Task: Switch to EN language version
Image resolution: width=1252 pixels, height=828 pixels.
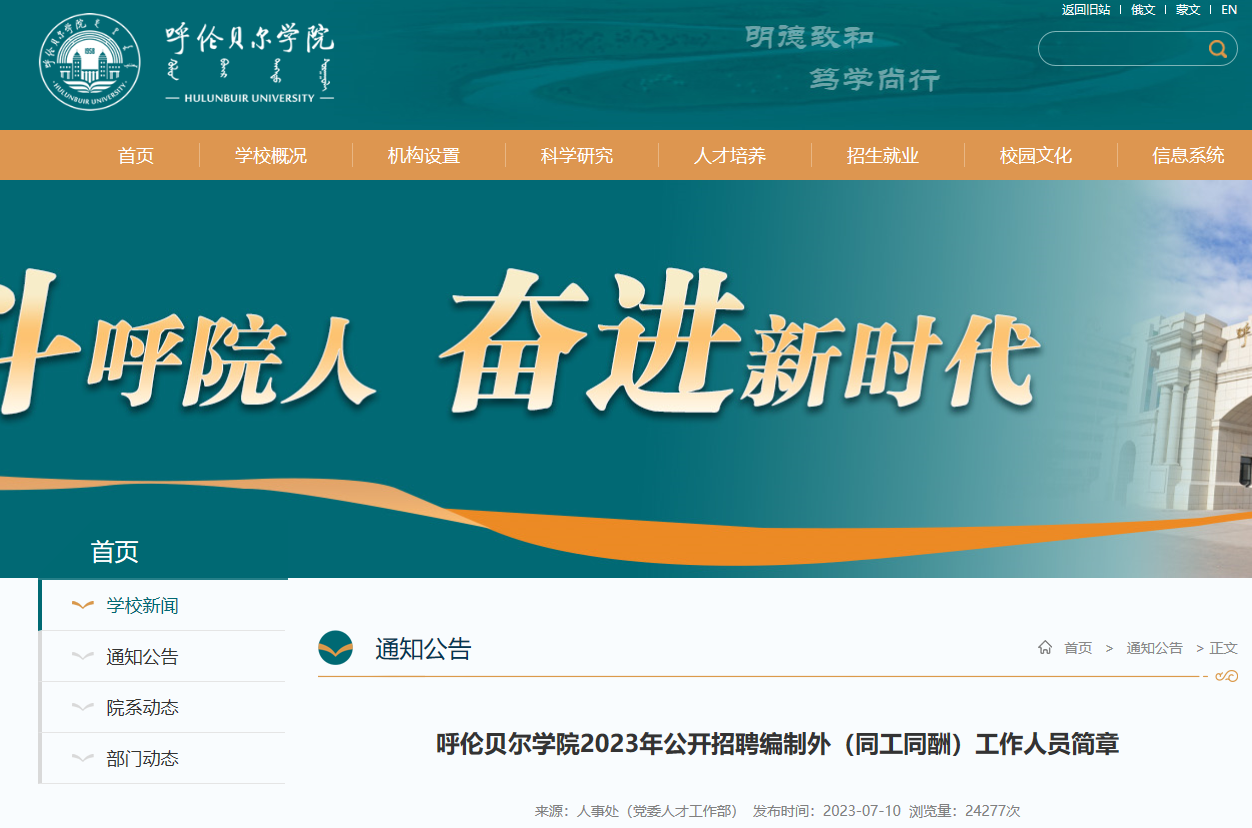Action: tap(1229, 9)
